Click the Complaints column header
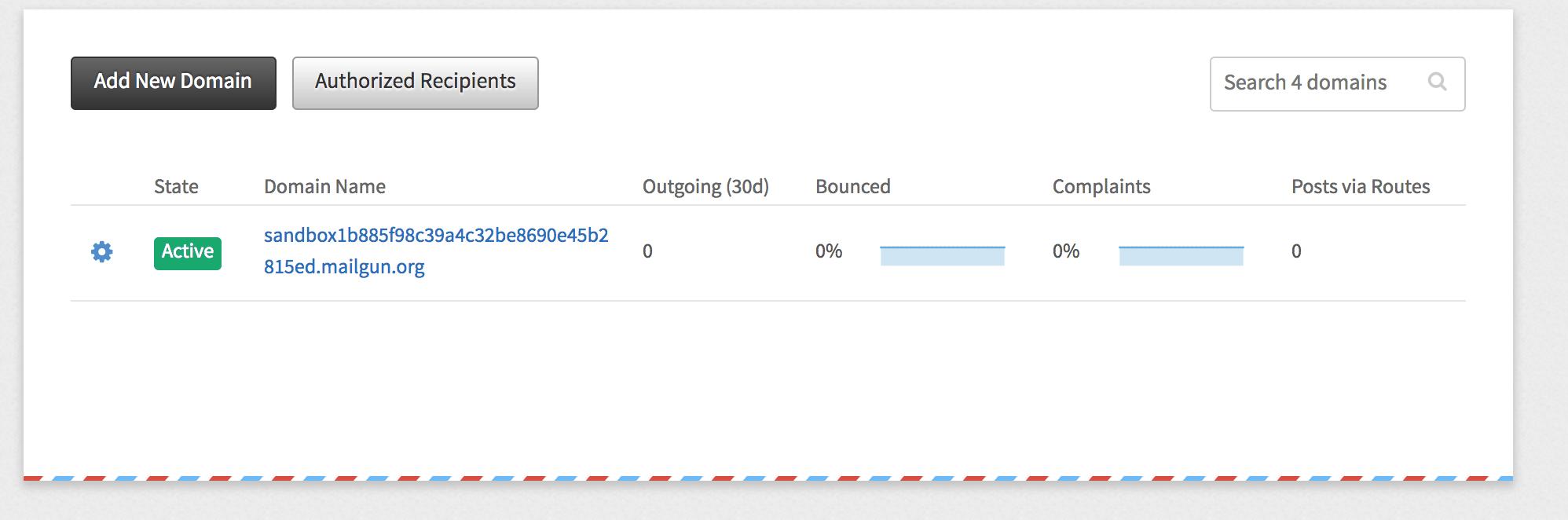 (x=1101, y=187)
